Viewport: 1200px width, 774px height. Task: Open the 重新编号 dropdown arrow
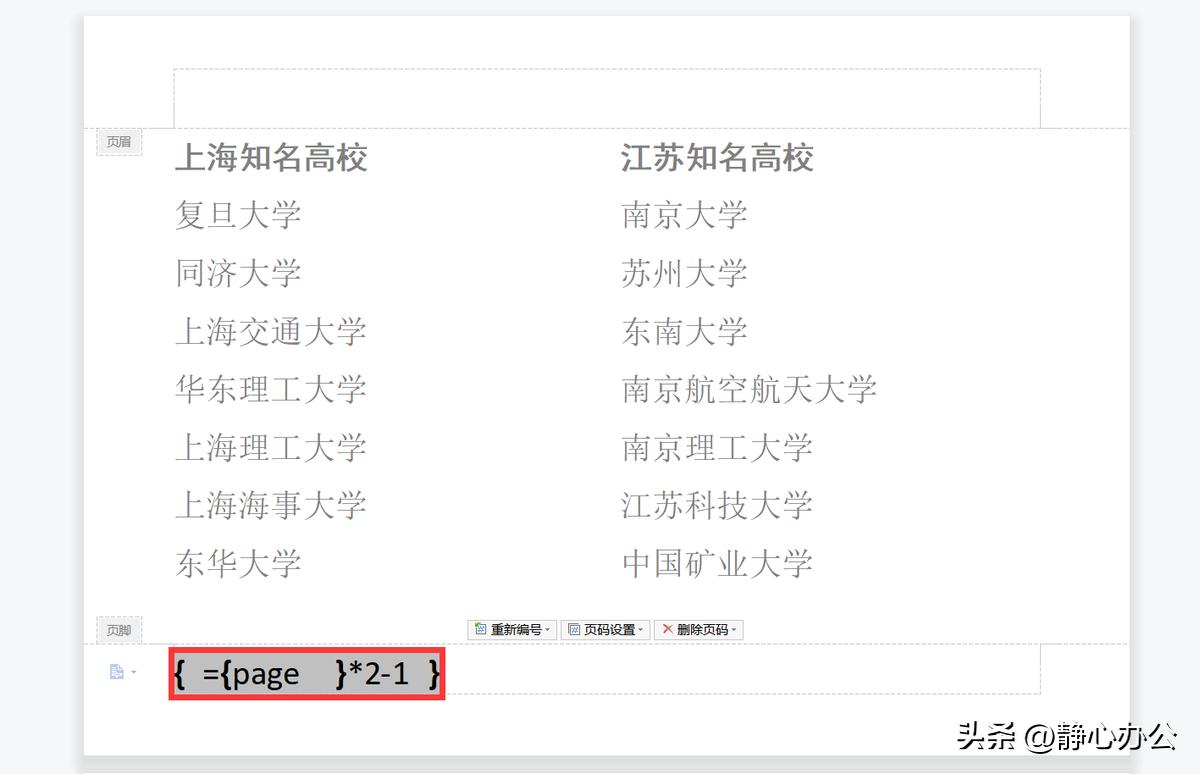[x=547, y=629]
